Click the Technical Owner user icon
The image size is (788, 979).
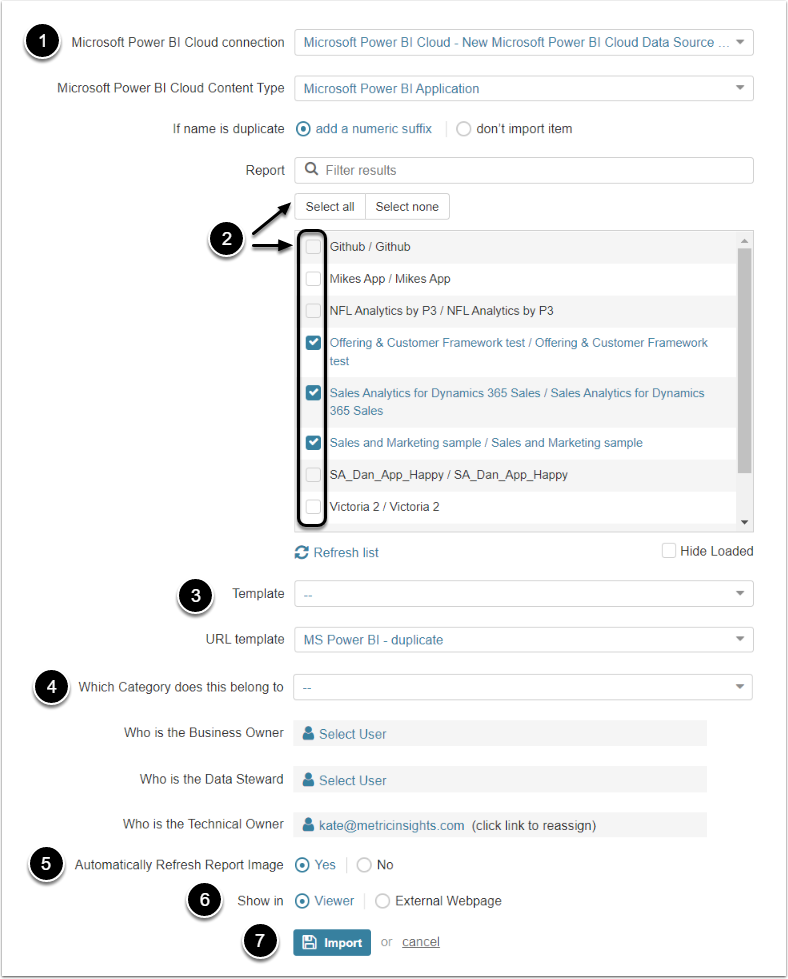coord(309,825)
